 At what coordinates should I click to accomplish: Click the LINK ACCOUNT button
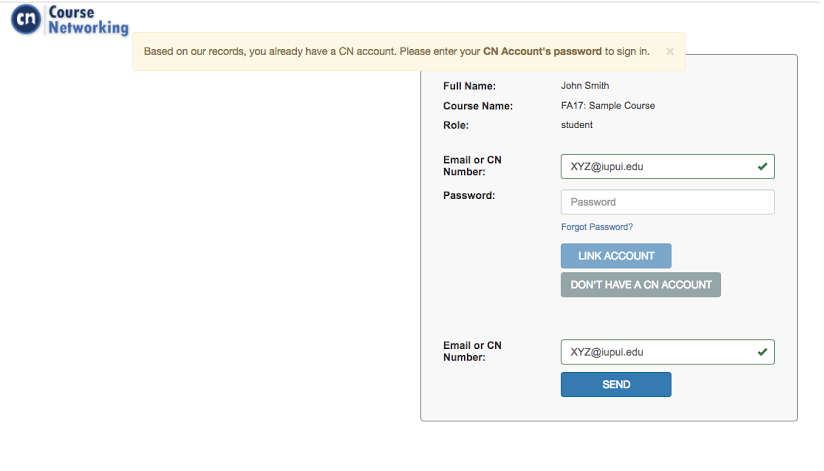click(x=616, y=256)
